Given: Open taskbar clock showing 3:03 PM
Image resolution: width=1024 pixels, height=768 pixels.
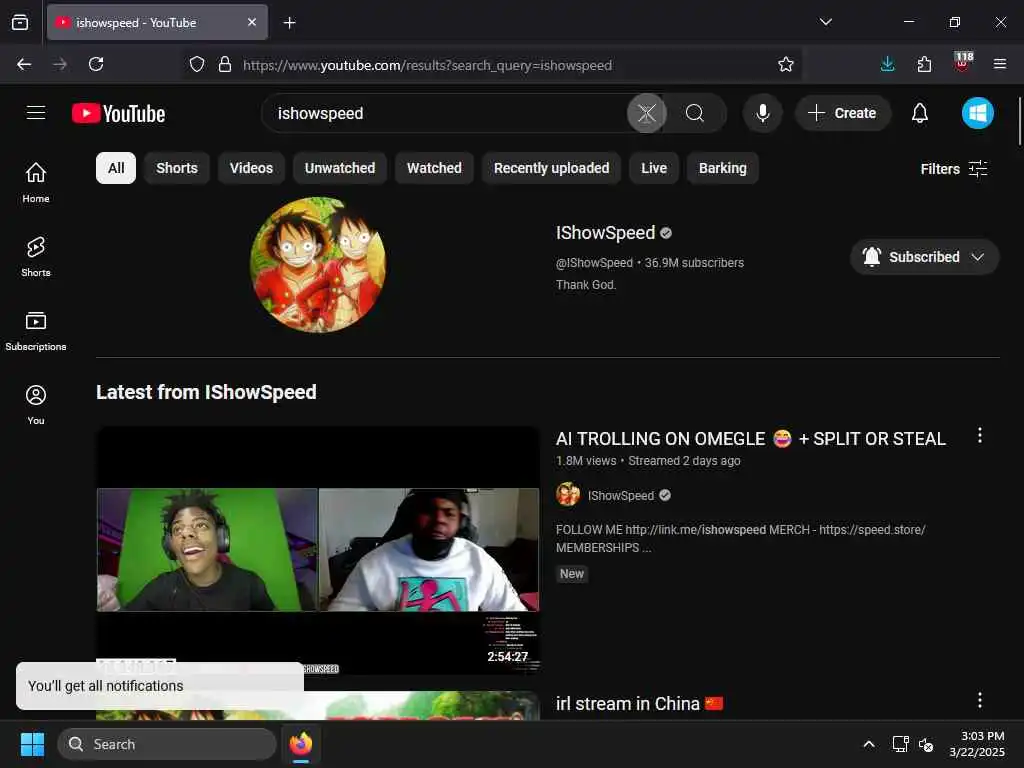Looking at the screenshot, I should pyautogui.click(x=977, y=744).
